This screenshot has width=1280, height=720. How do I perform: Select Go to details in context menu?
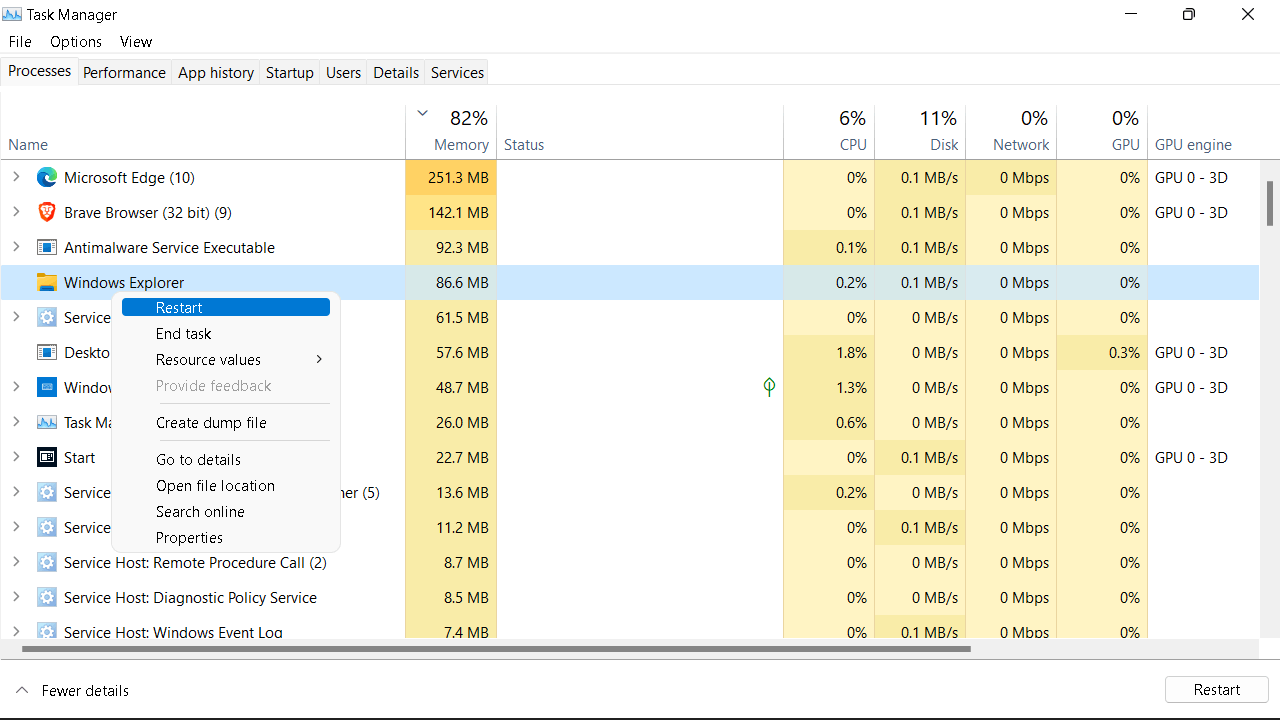[x=226, y=460]
